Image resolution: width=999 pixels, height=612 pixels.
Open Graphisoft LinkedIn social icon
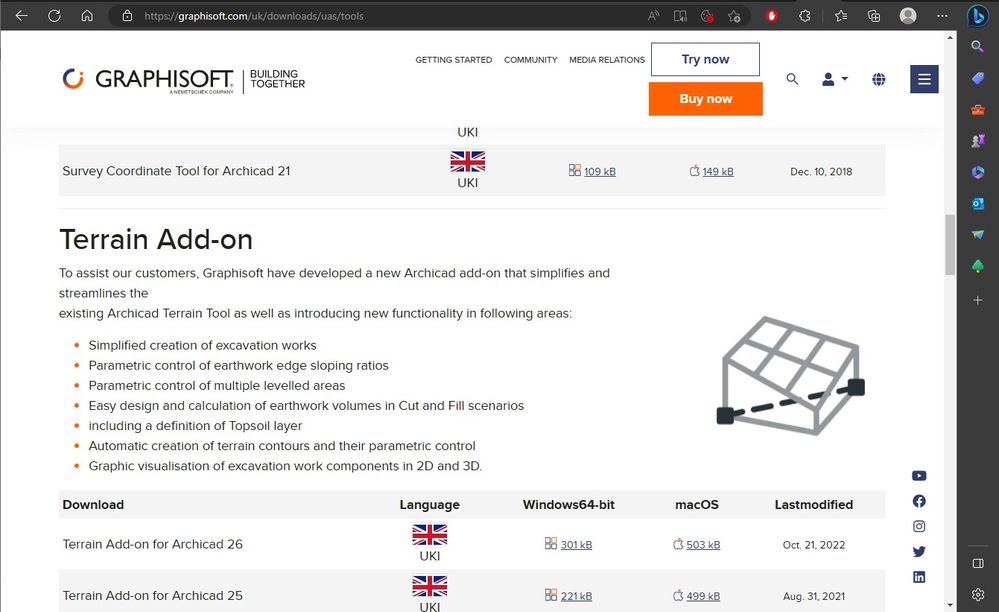pyautogui.click(x=919, y=577)
